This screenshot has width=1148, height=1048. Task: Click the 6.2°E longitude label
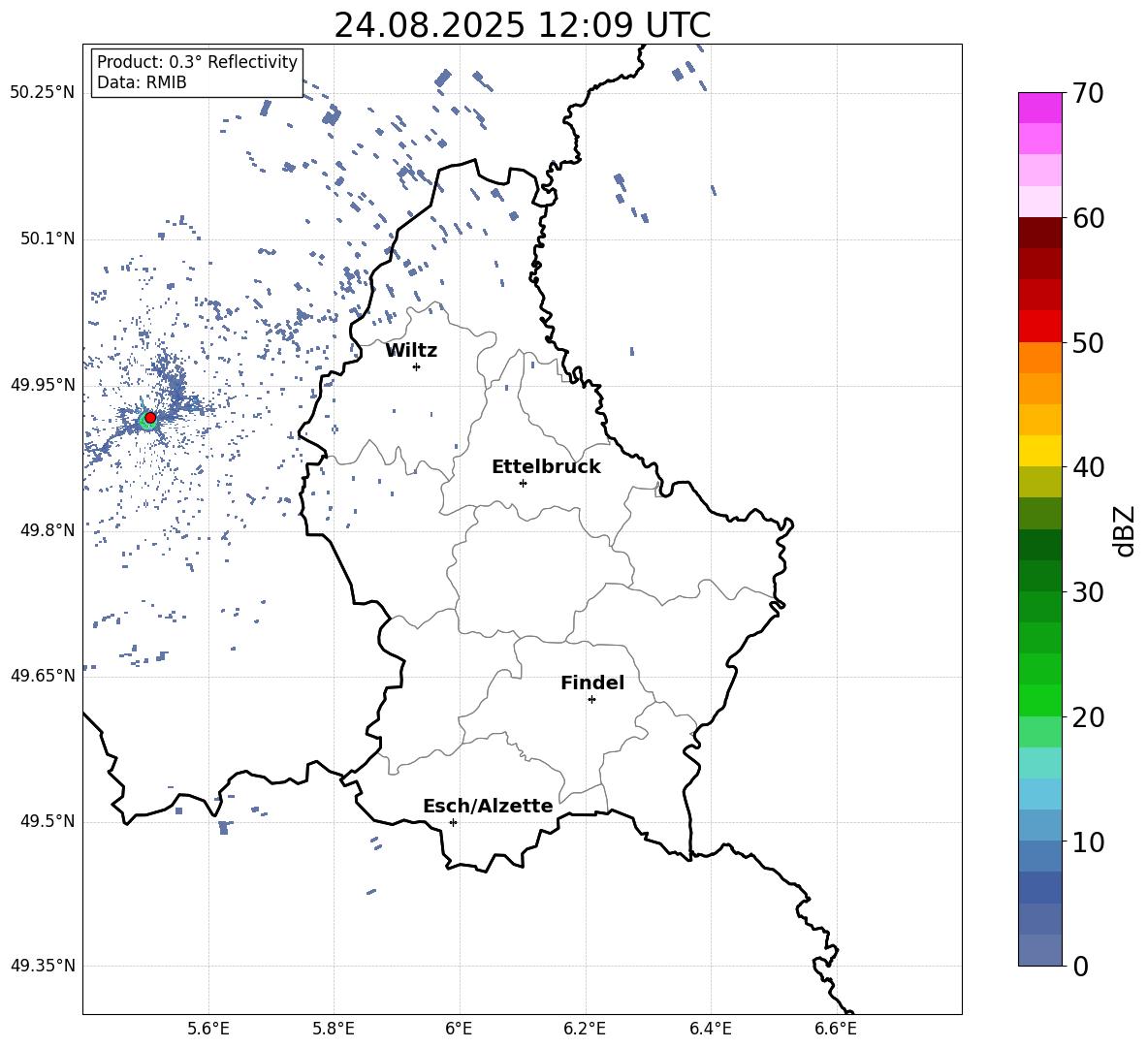coord(585,1029)
